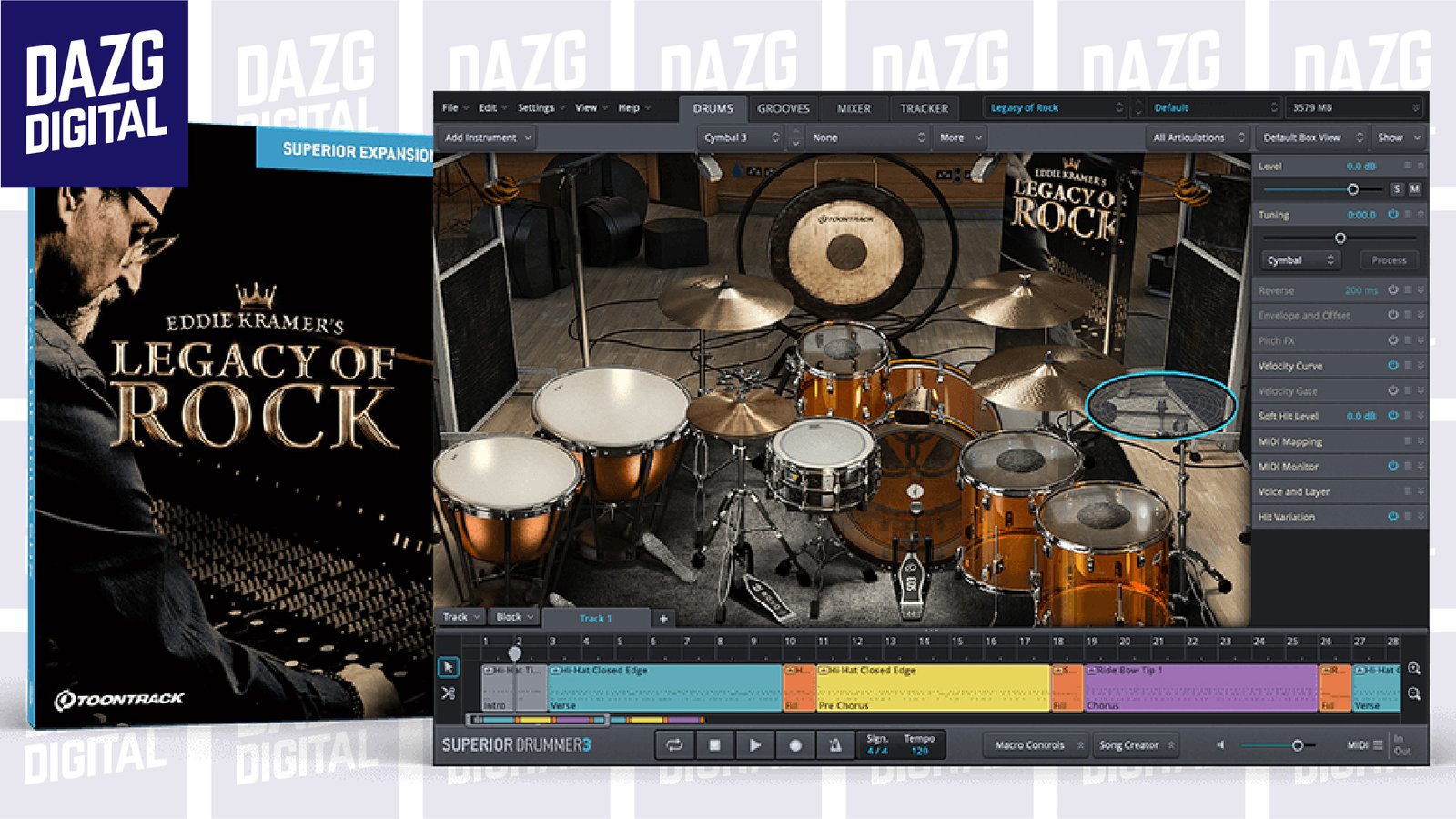Click the Level slider handle
The image size is (1456, 819).
(1352, 189)
